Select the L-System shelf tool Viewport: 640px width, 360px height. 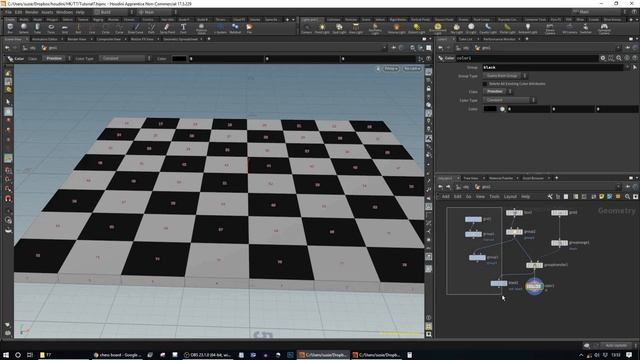point(220,29)
